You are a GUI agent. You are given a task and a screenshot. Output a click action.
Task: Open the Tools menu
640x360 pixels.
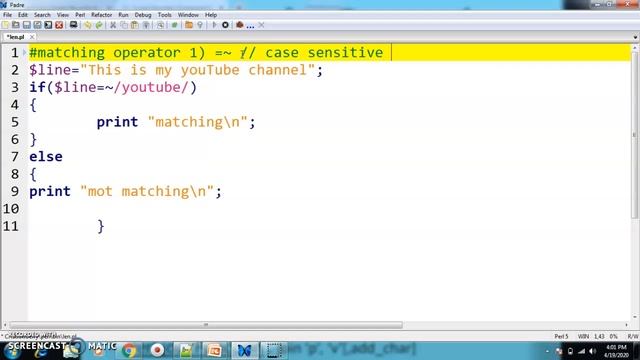164,15
